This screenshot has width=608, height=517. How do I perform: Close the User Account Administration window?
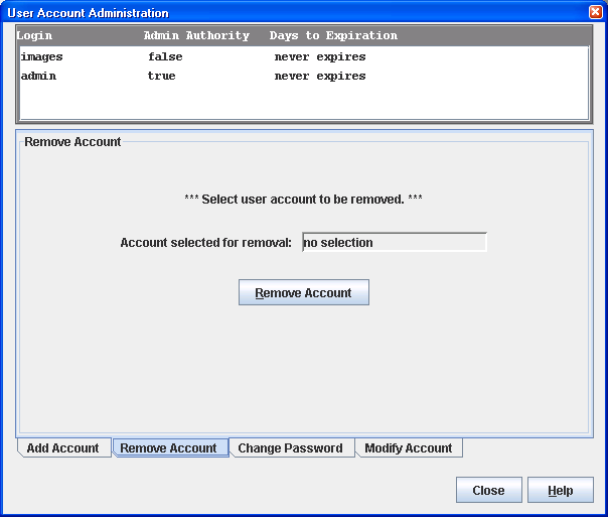[x=596, y=12]
